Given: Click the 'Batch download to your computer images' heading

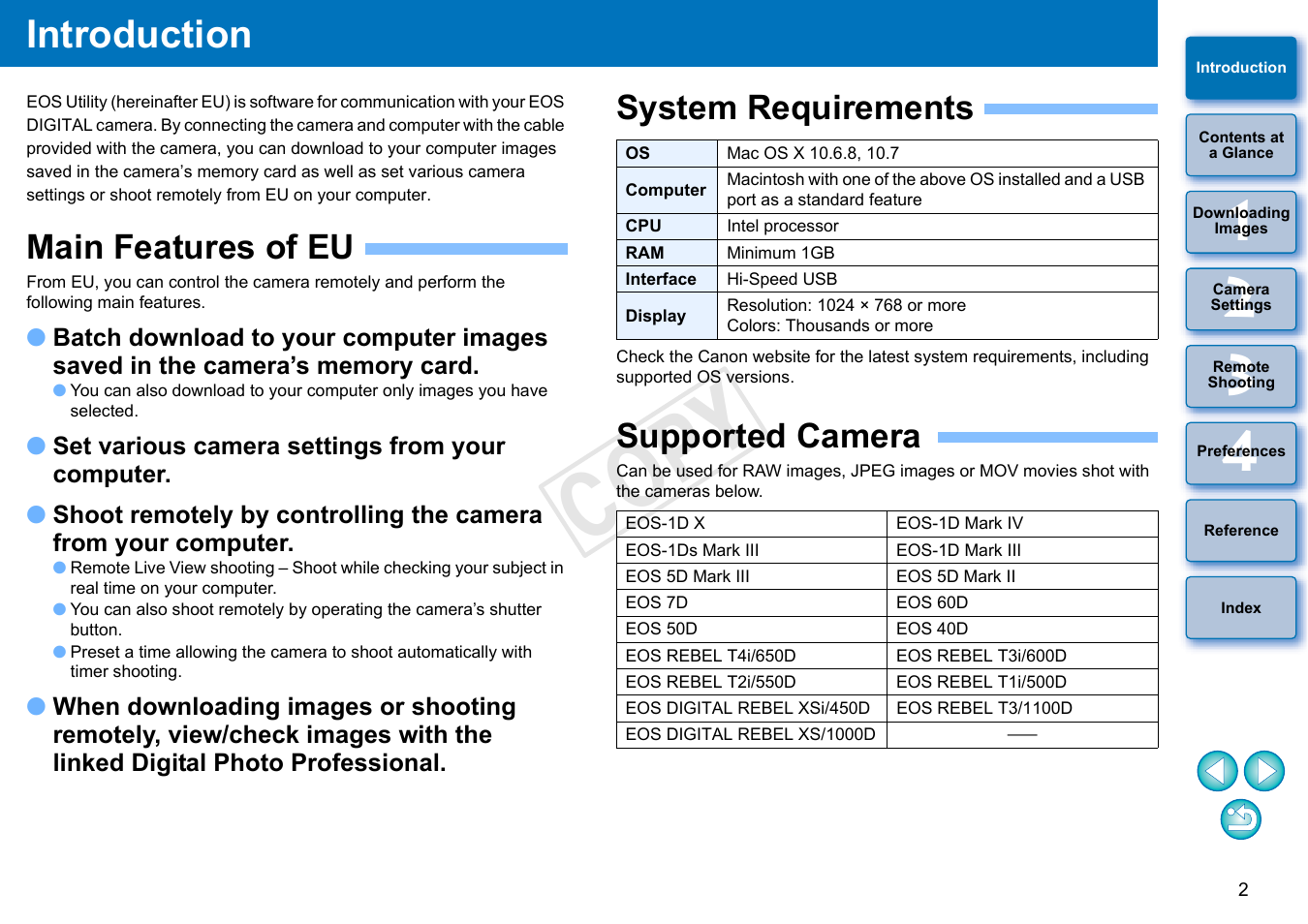Looking at the screenshot, I should pyautogui.click(x=300, y=352).
